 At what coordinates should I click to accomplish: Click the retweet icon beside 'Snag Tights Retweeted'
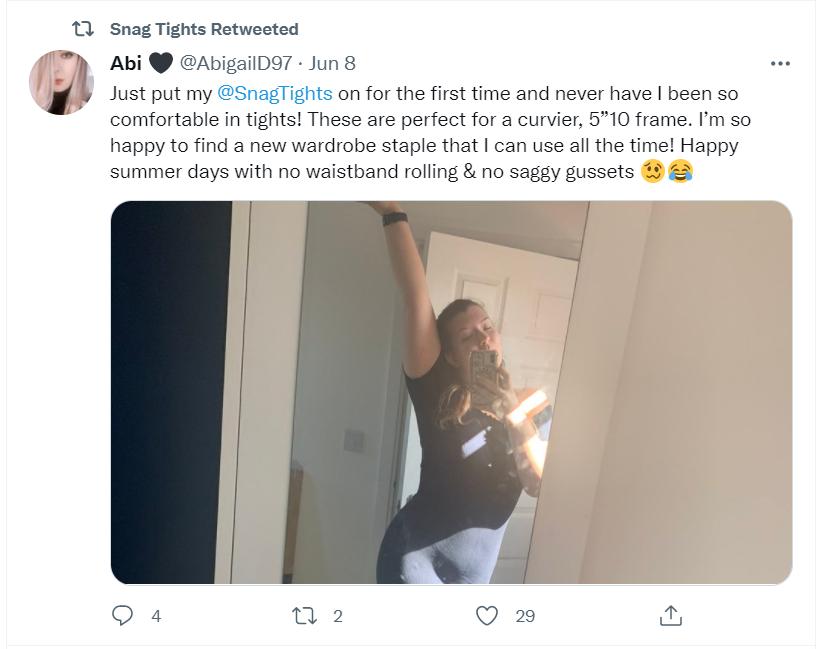coord(83,29)
